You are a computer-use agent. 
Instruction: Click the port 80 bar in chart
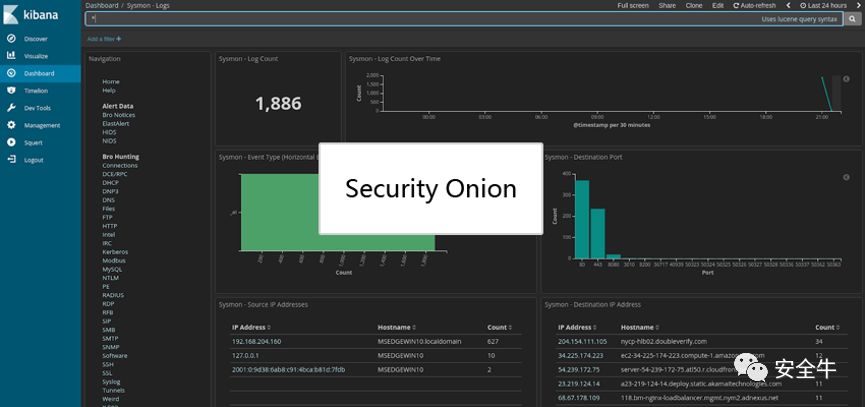click(x=582, y=219)
